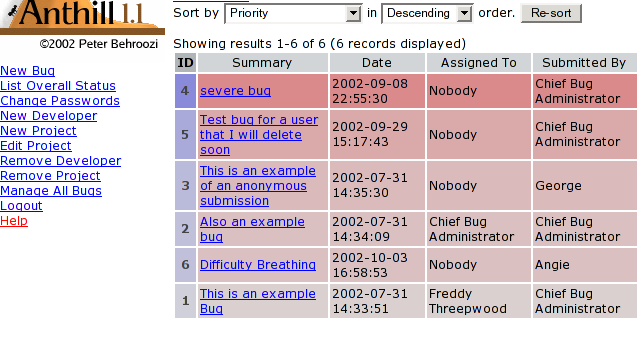Image resolution: width=640 pixels, height=360 pixels.
Task: Open Manage All Bugs
Action: 51,191
